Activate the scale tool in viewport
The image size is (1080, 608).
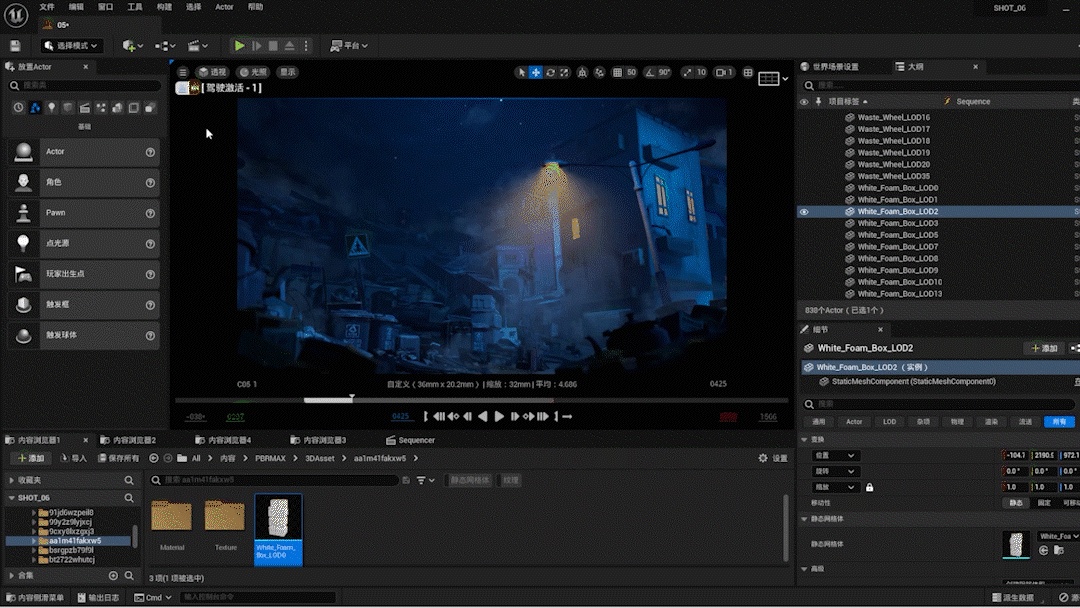(x=564, y=72)
